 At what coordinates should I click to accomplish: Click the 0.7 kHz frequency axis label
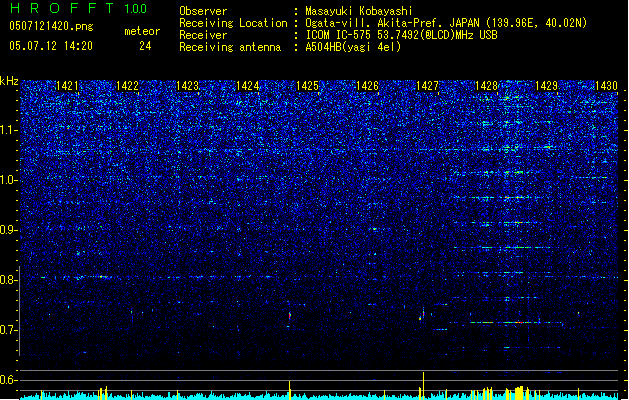click(x=9, y=330)
